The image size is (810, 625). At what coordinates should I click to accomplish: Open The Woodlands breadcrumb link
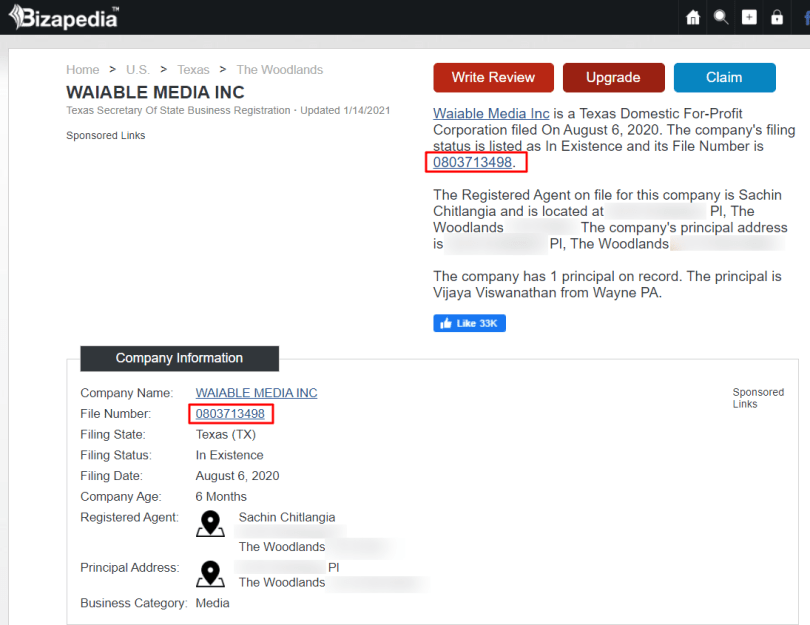click(279, 70)
